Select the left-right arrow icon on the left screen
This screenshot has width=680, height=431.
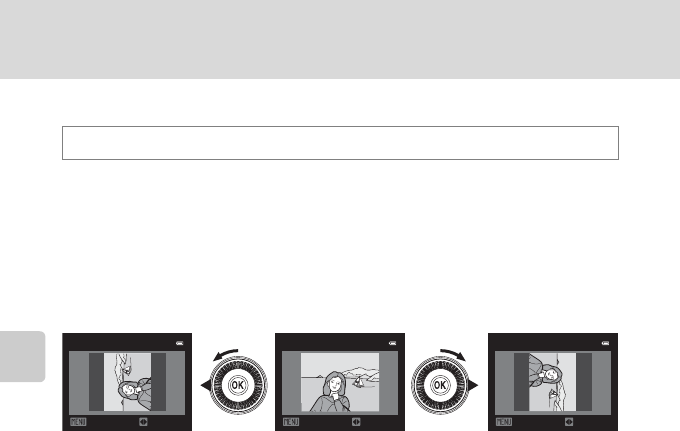pyautogui.click(x=143, y=422)
